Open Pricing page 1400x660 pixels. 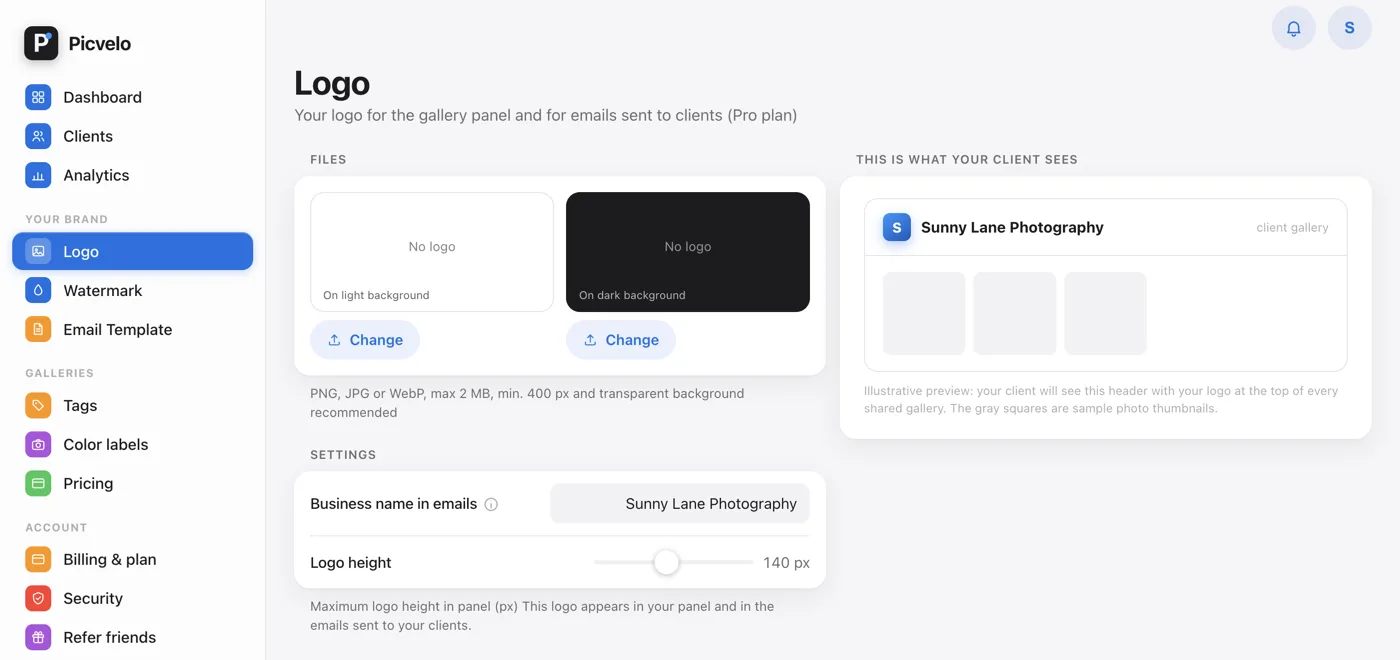tap(132, 483)
